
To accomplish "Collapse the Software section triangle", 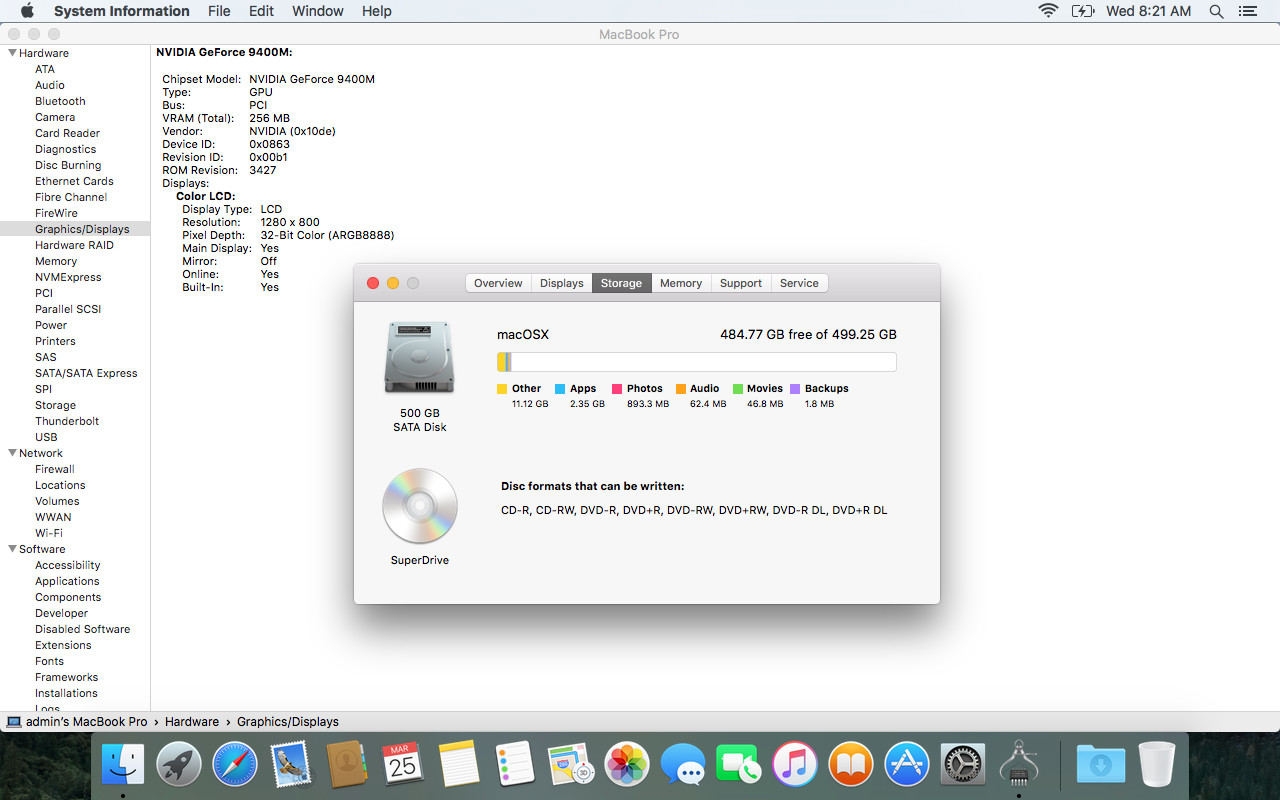I will pyautogui.click(x=12, y=549).
